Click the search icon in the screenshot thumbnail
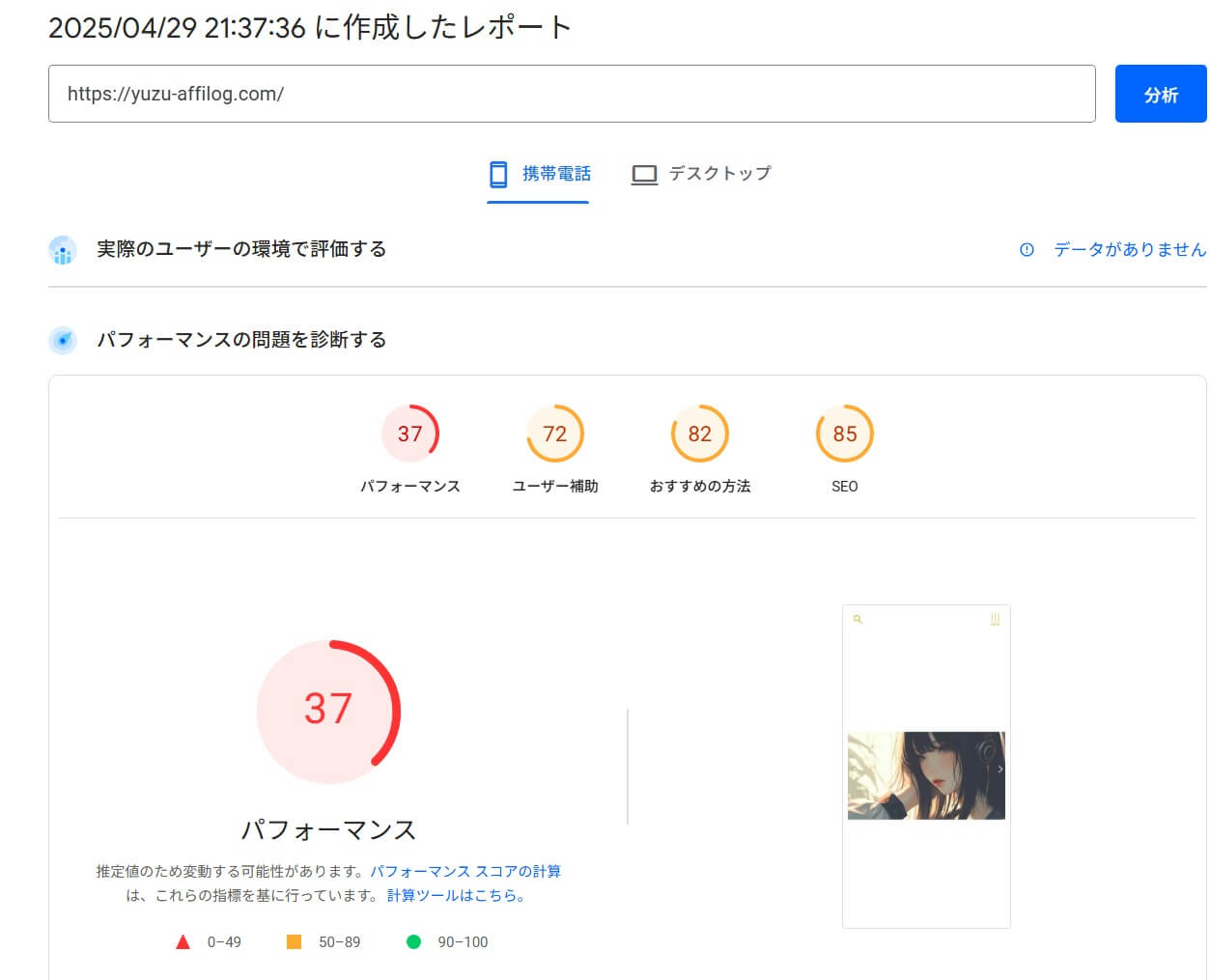Screen dimensions: 1210x980 (858, 619)
